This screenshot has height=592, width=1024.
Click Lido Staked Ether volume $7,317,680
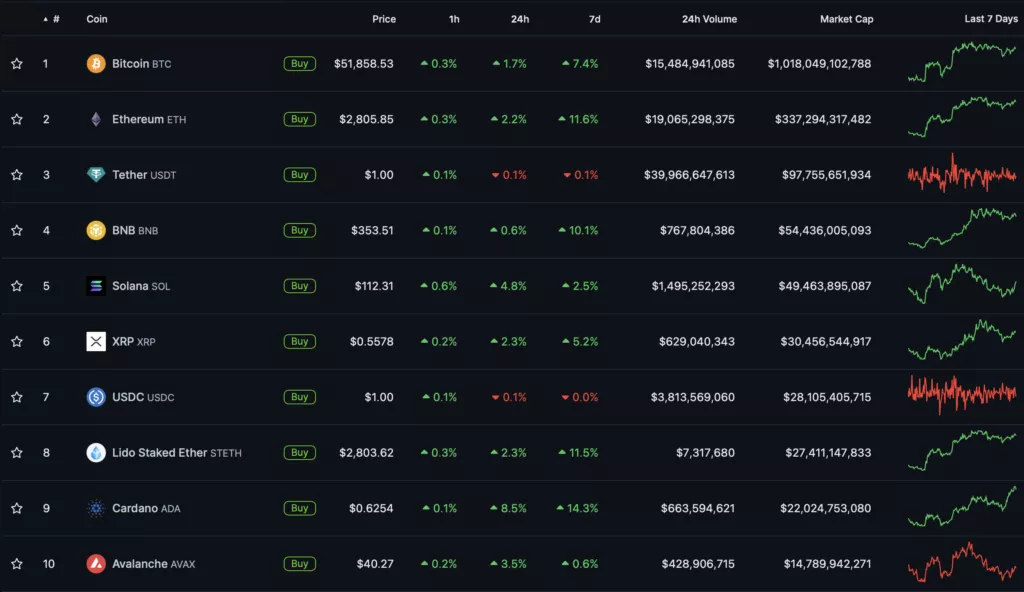pos(705,452)
